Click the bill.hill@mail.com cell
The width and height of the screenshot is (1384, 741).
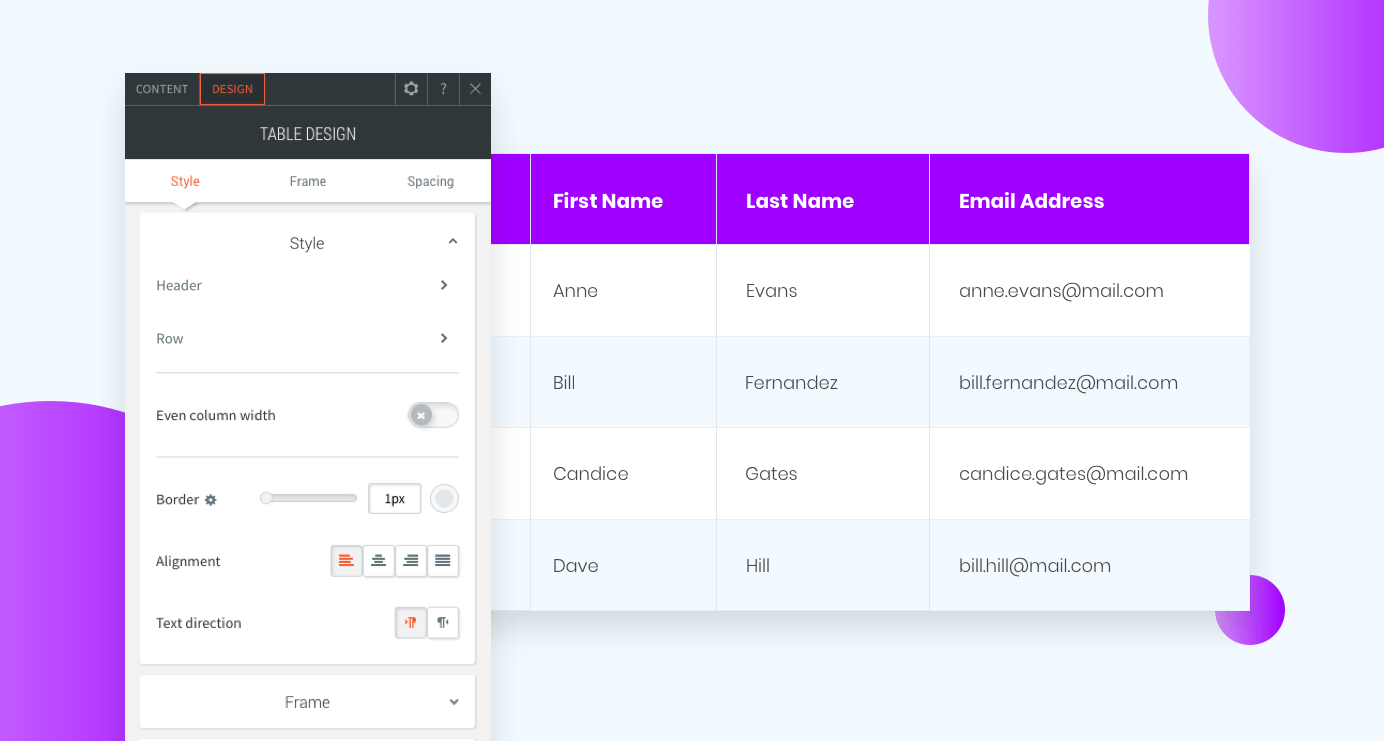click(x=1089, y=565)
